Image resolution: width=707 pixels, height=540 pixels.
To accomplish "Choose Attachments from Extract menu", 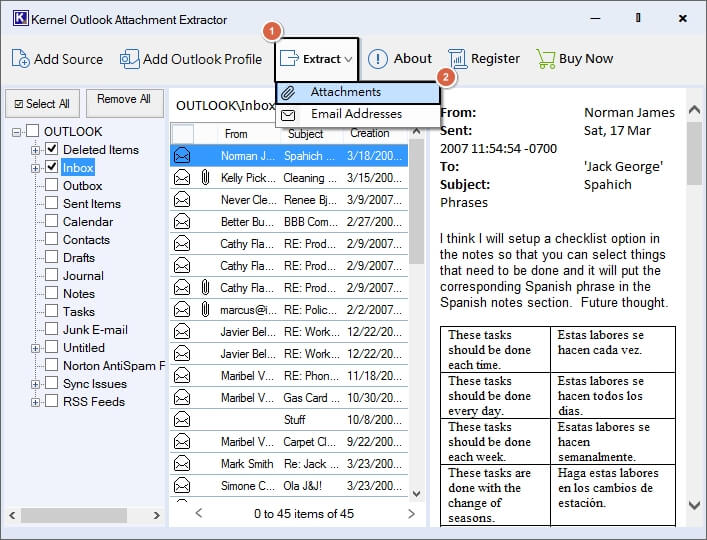I will [358, 93].
